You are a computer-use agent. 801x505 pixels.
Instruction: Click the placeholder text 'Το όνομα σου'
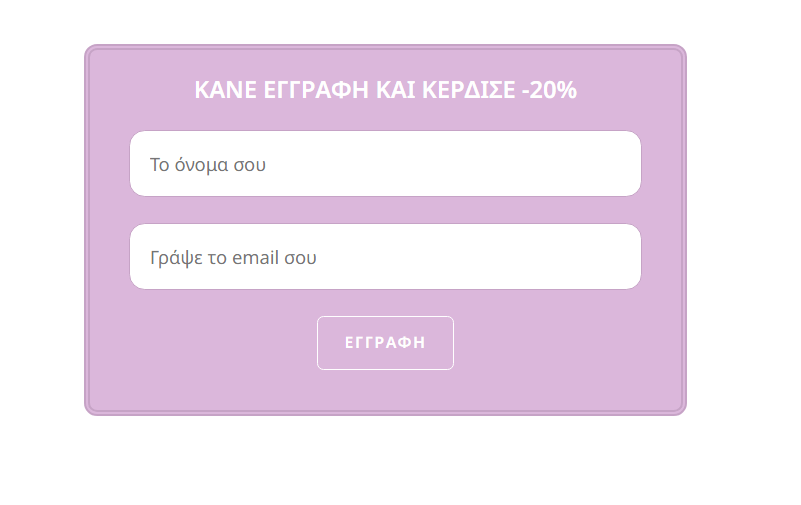(x=208, y=164)
